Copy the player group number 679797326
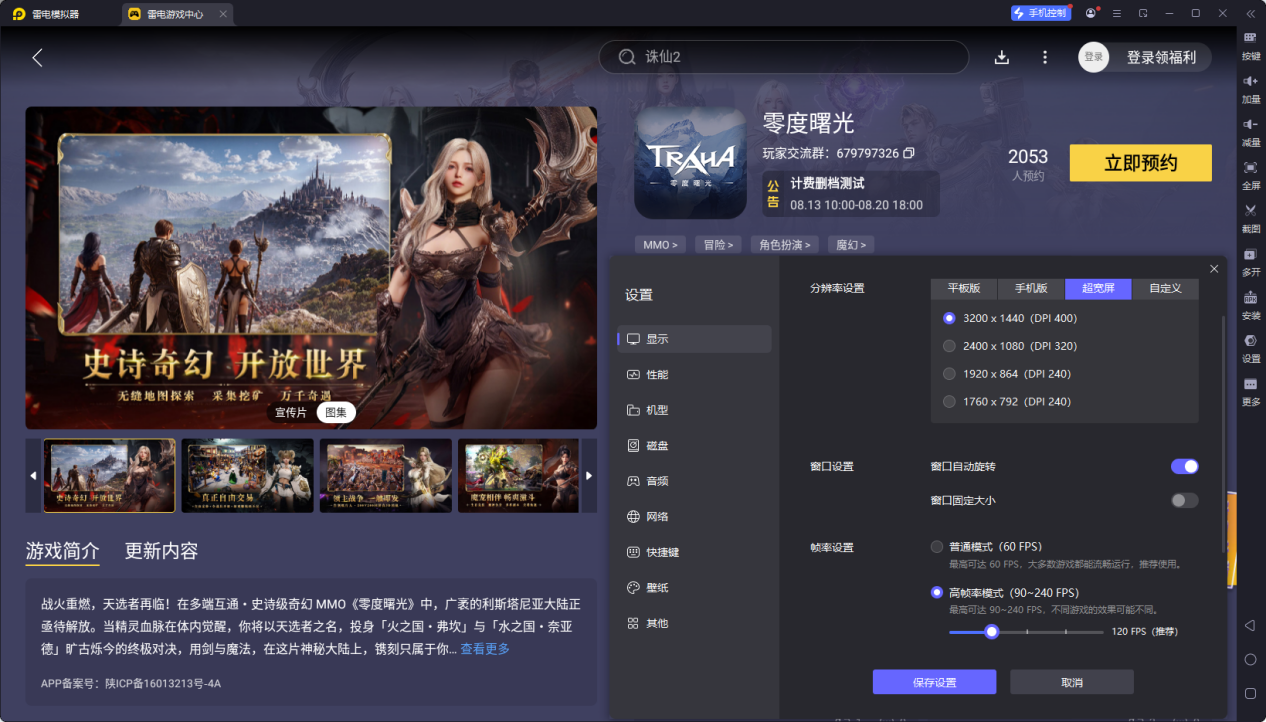 coord(909,153)
